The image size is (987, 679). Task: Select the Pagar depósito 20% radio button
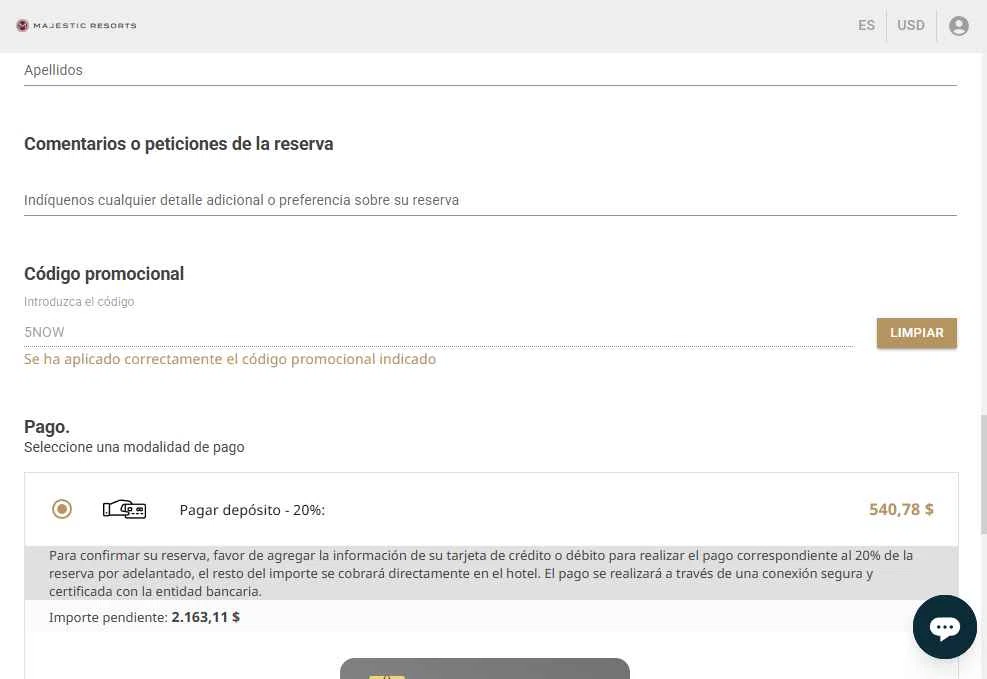click(x=62, y=508)
